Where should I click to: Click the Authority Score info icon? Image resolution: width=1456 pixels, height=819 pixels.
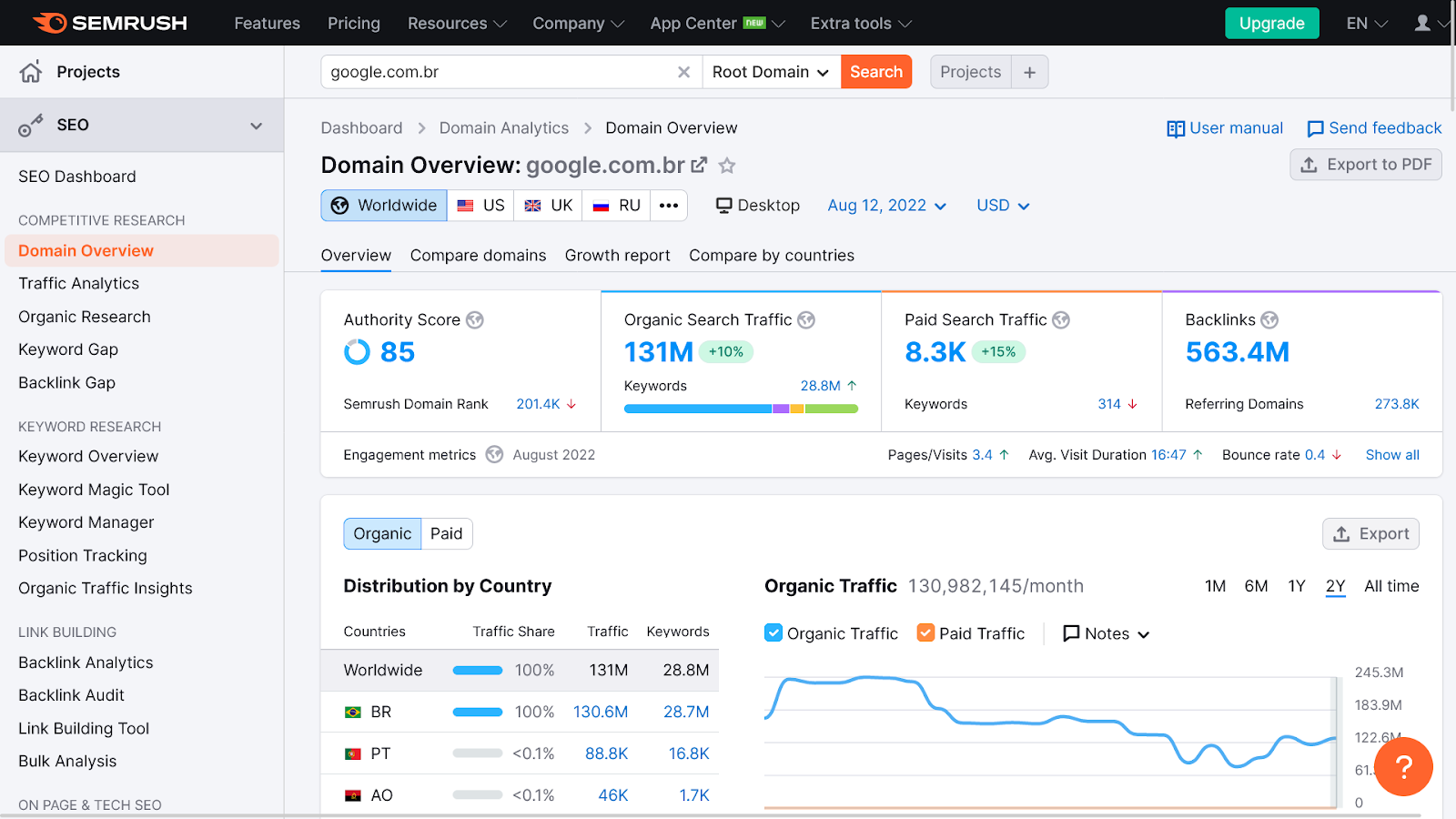click(475, 320)
